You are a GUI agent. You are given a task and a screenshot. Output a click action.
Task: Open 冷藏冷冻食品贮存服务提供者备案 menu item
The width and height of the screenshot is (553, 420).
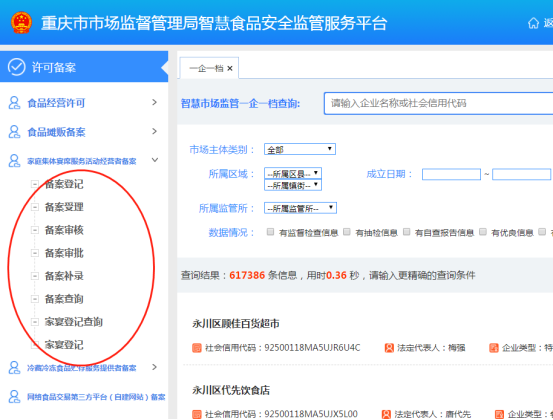(82, 368)
